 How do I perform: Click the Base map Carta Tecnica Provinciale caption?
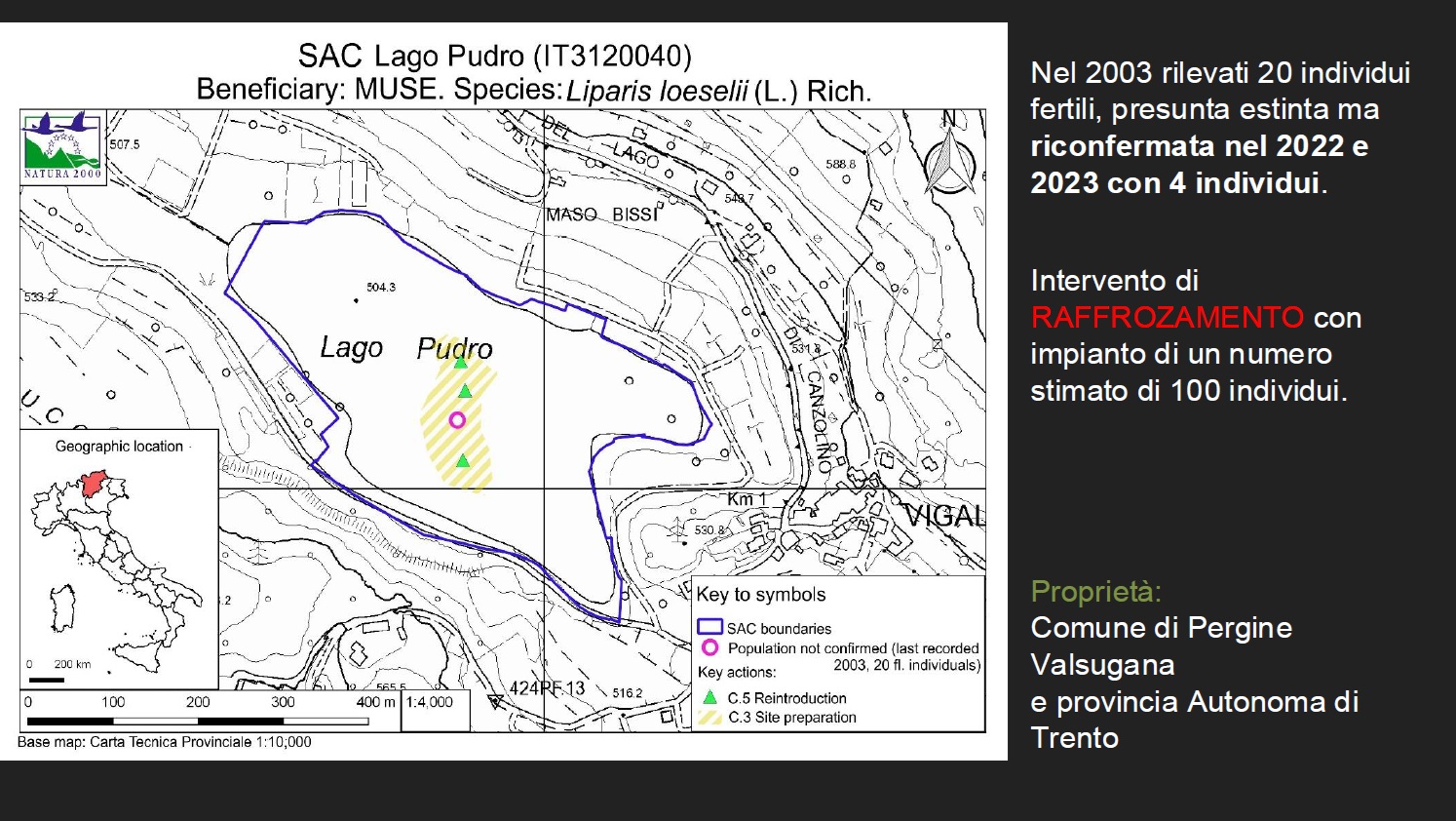pos(165,742)
